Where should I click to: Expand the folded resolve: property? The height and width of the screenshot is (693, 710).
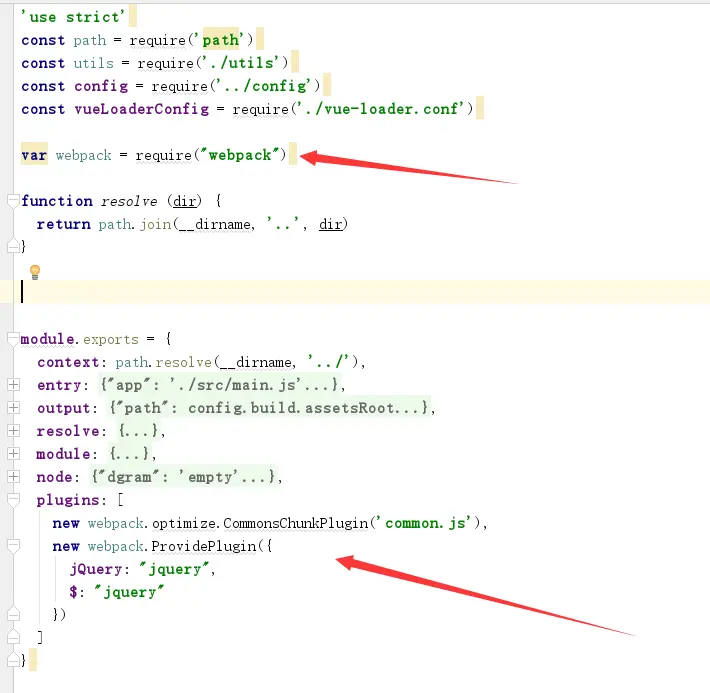tap(14, 430)
